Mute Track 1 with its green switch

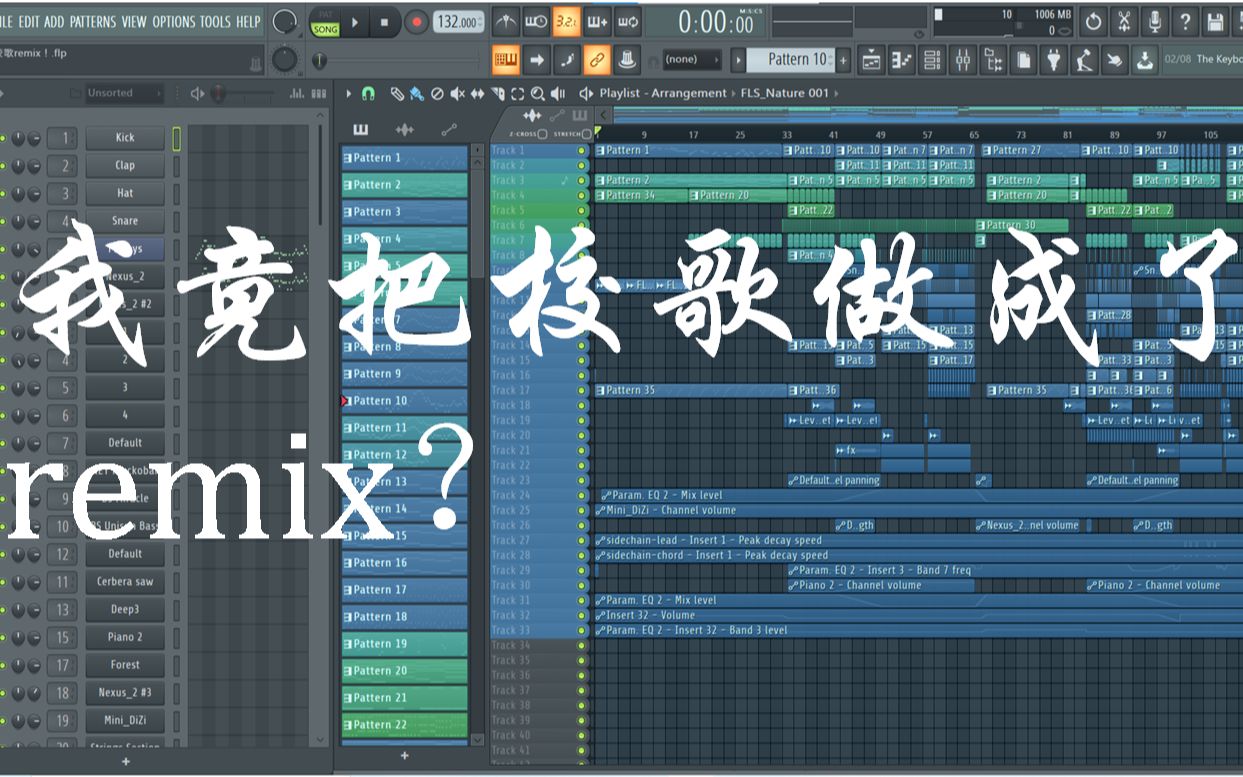582,150
